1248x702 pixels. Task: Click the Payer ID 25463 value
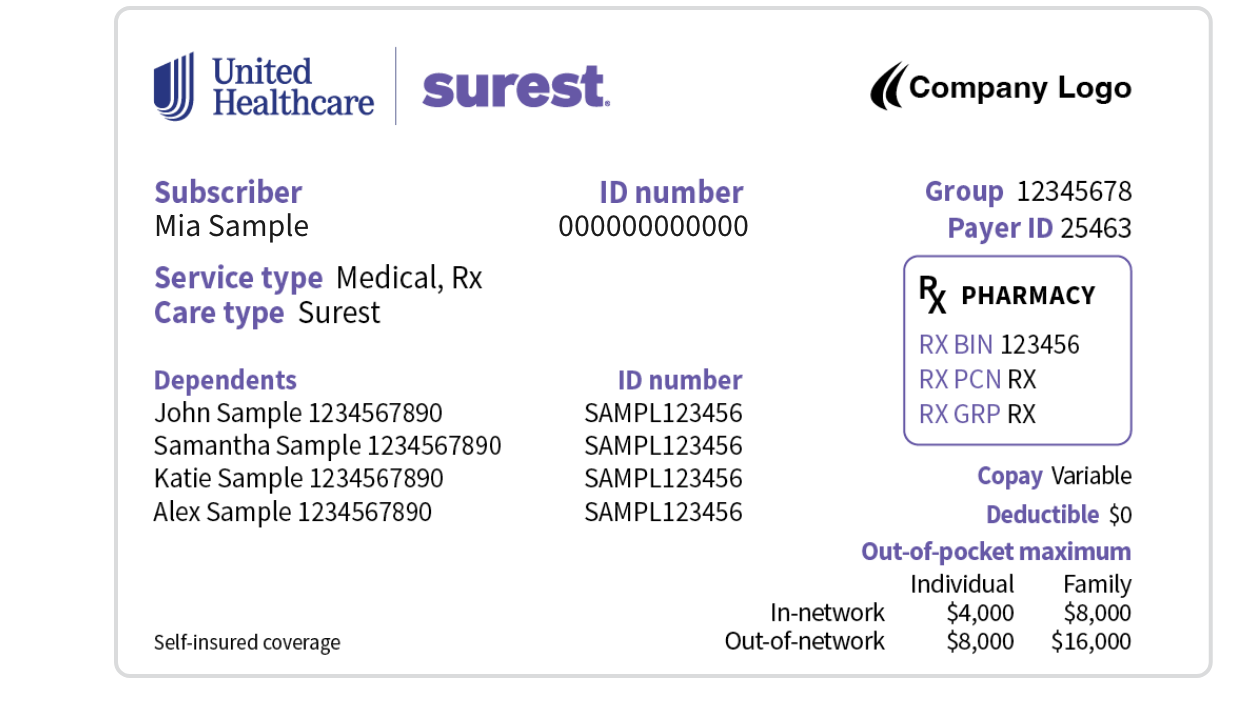coord(1095,229)
